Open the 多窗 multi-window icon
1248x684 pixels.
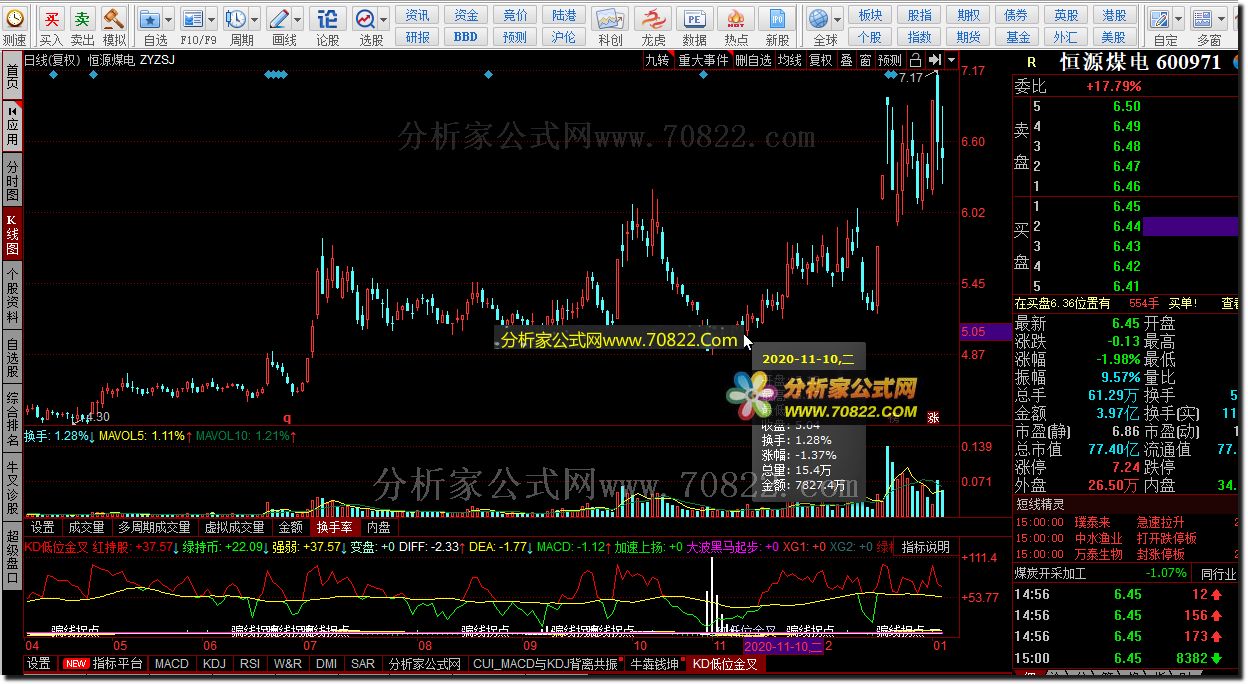click(1203, 19)
